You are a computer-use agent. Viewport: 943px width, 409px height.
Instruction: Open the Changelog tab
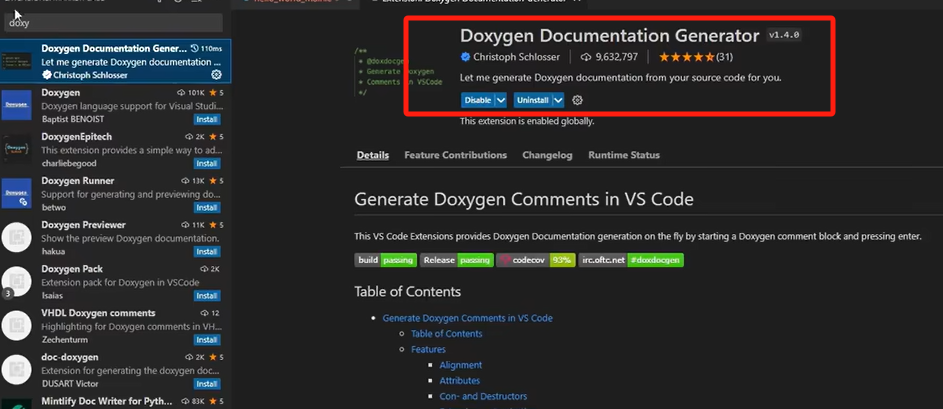(547, 155)
